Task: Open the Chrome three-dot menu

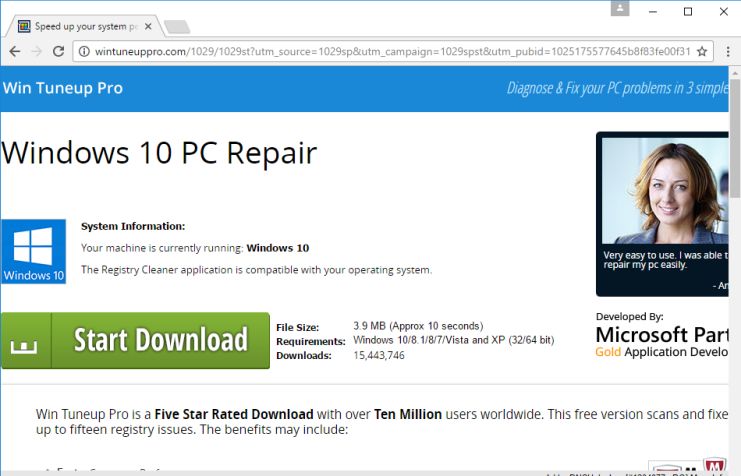Action: tap(728, 51)
